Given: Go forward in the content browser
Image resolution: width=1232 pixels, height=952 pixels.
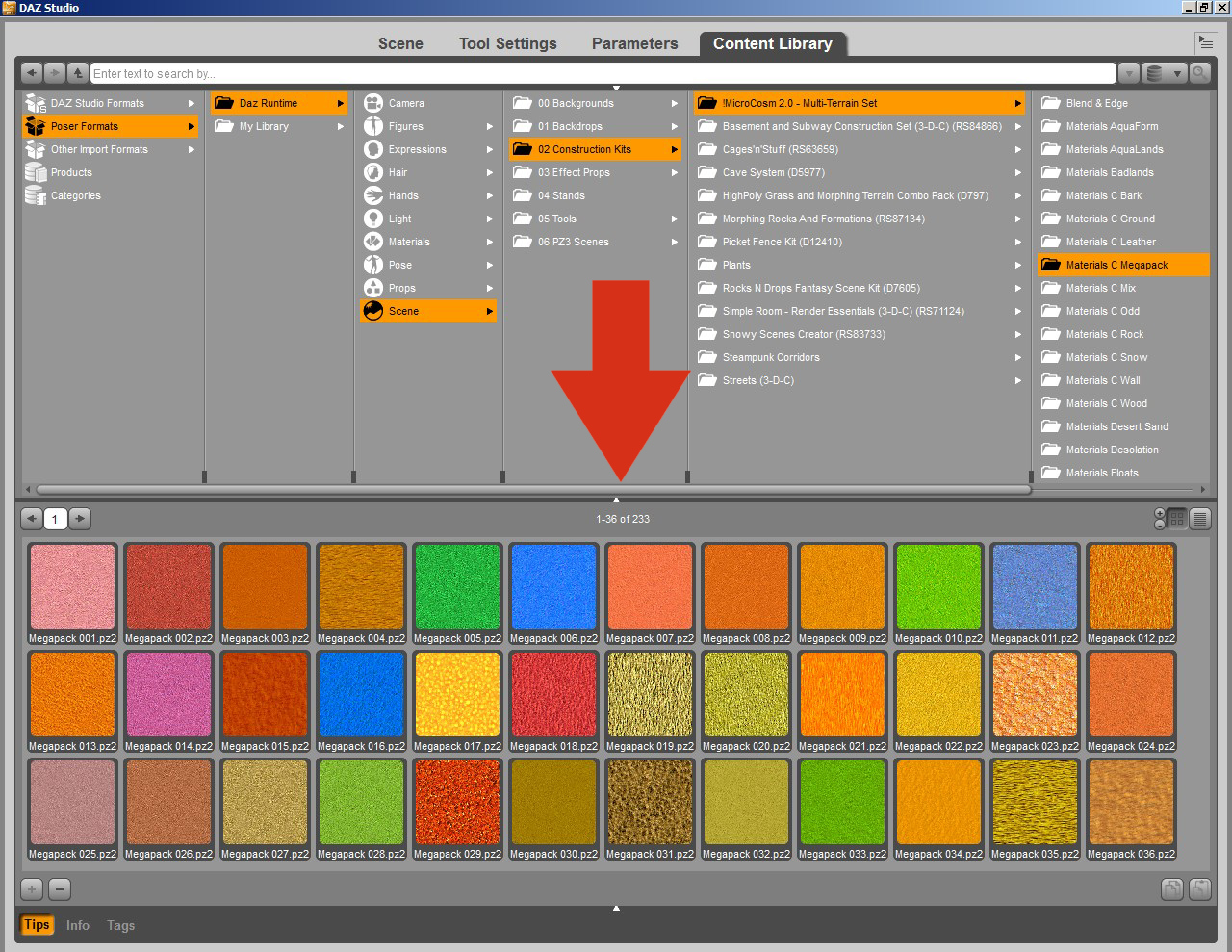Looking at the screenshot, I should point(55,72).
